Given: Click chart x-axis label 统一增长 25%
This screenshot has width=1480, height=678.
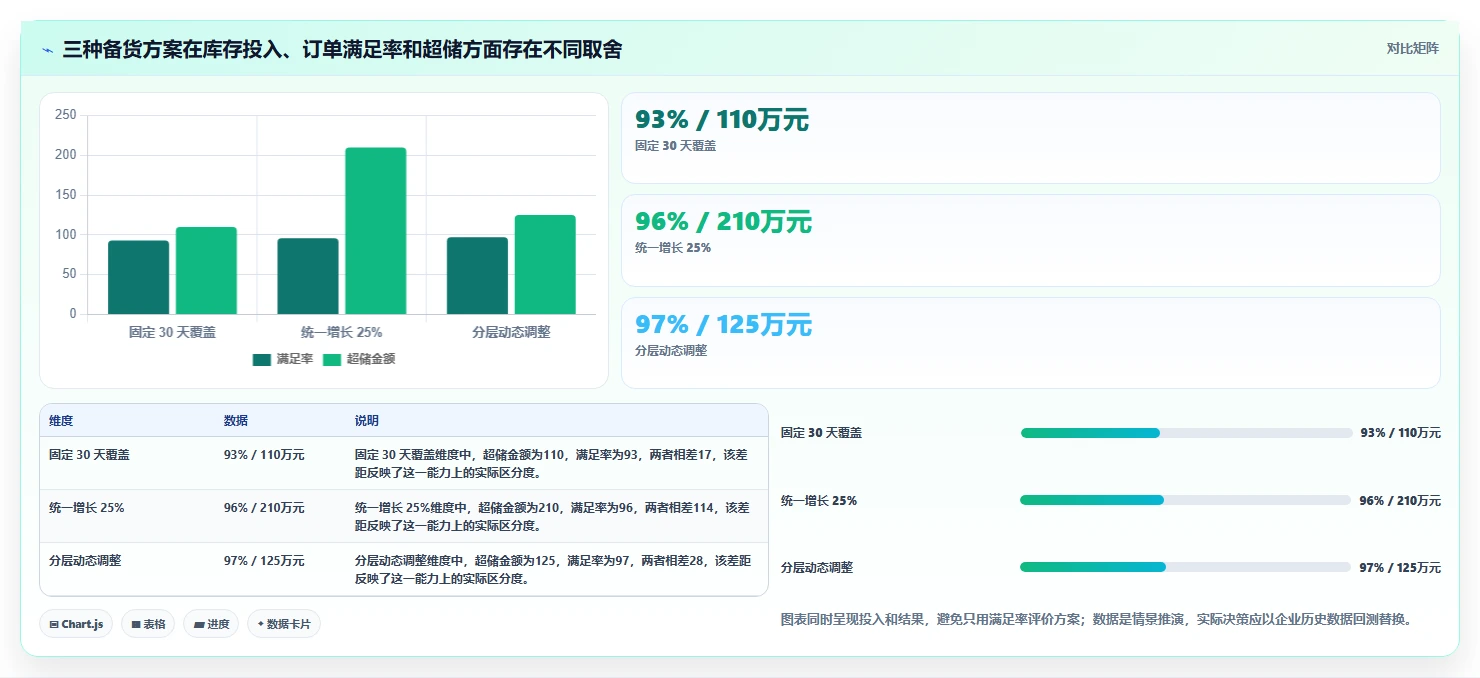Looking at the screenshot, I should [x=342, y=332].
